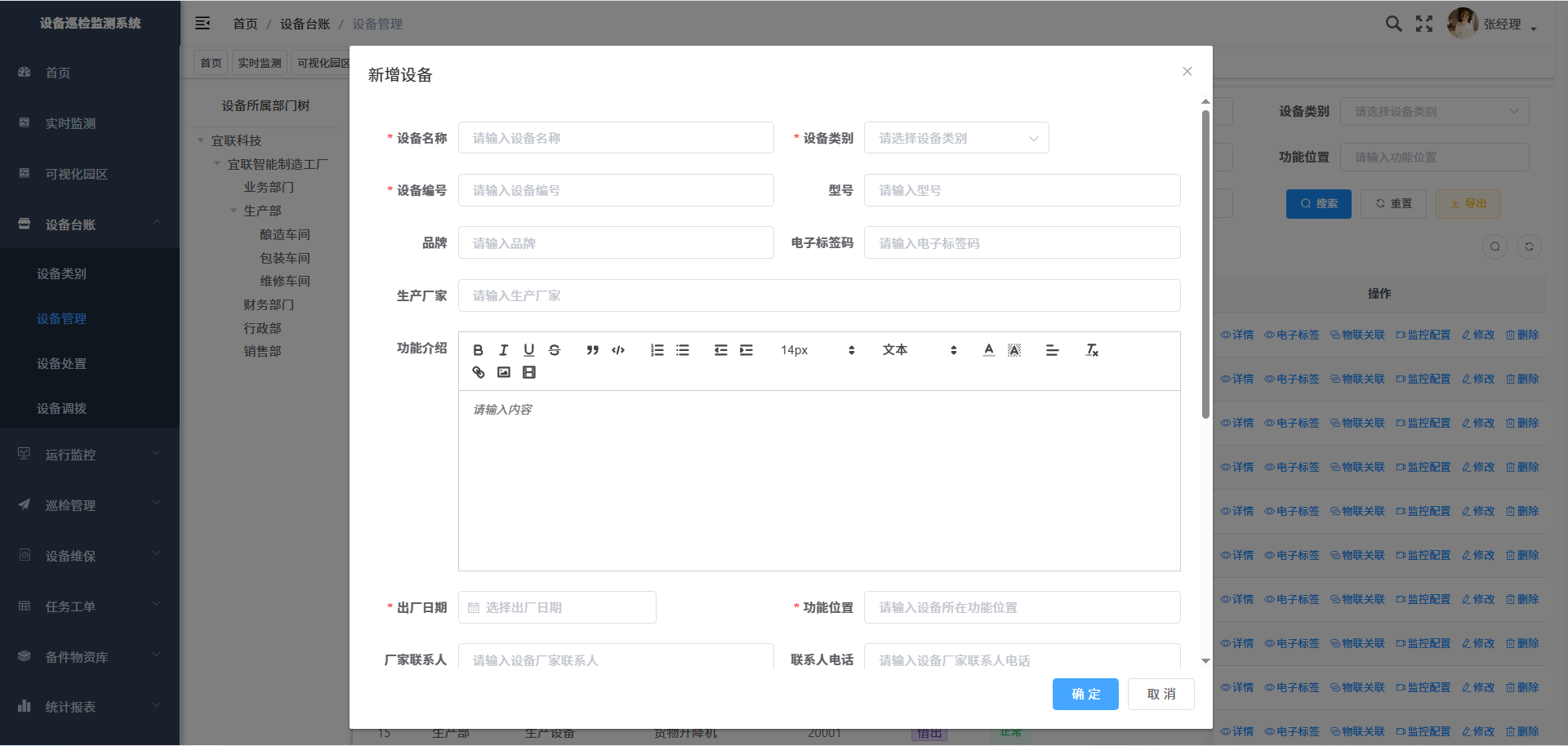Insert a video into the editor
This screenshot has width=1568, height=746.
coord(529,372)
